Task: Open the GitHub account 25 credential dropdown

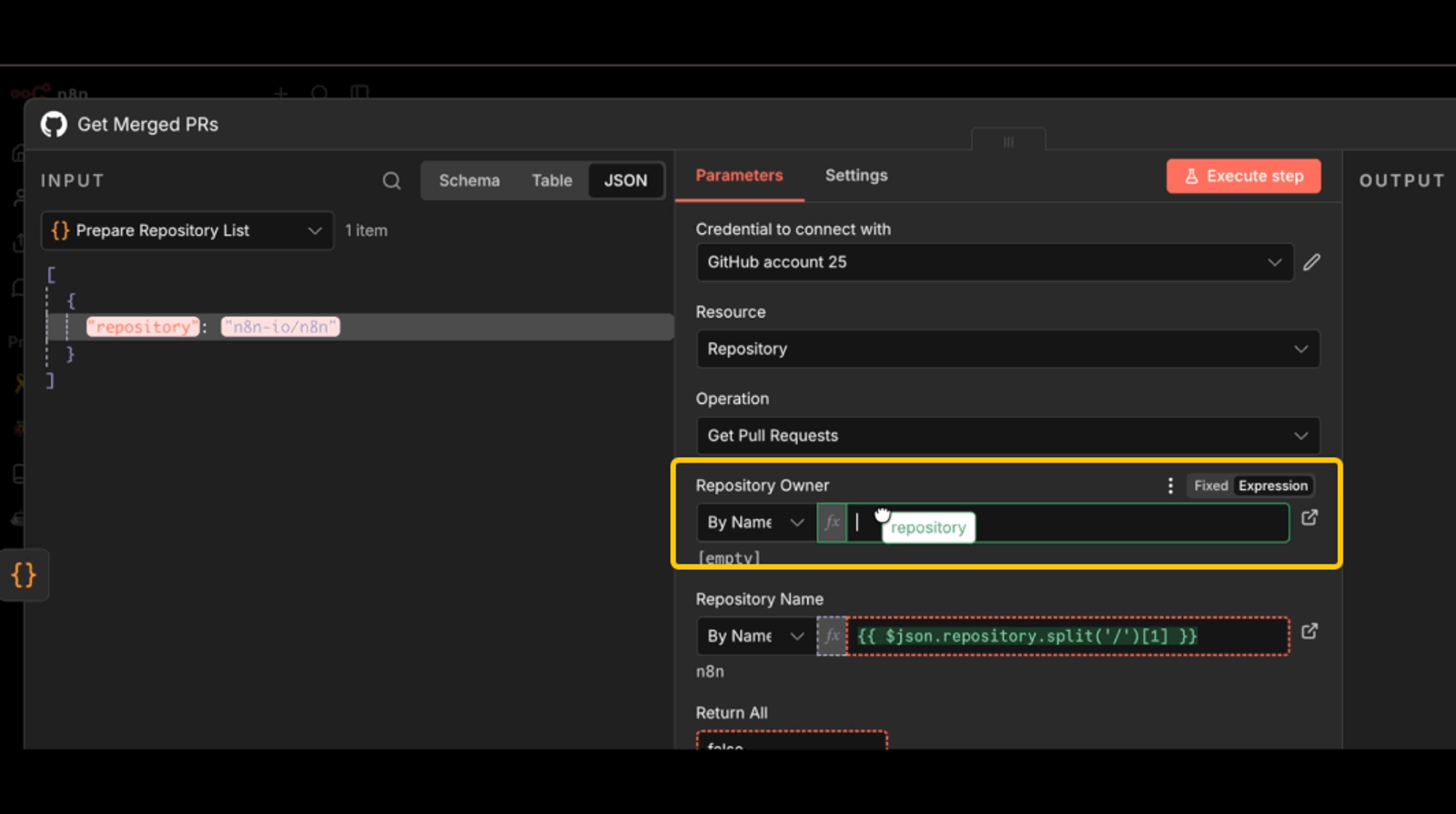Action: [x=995, y=262]
